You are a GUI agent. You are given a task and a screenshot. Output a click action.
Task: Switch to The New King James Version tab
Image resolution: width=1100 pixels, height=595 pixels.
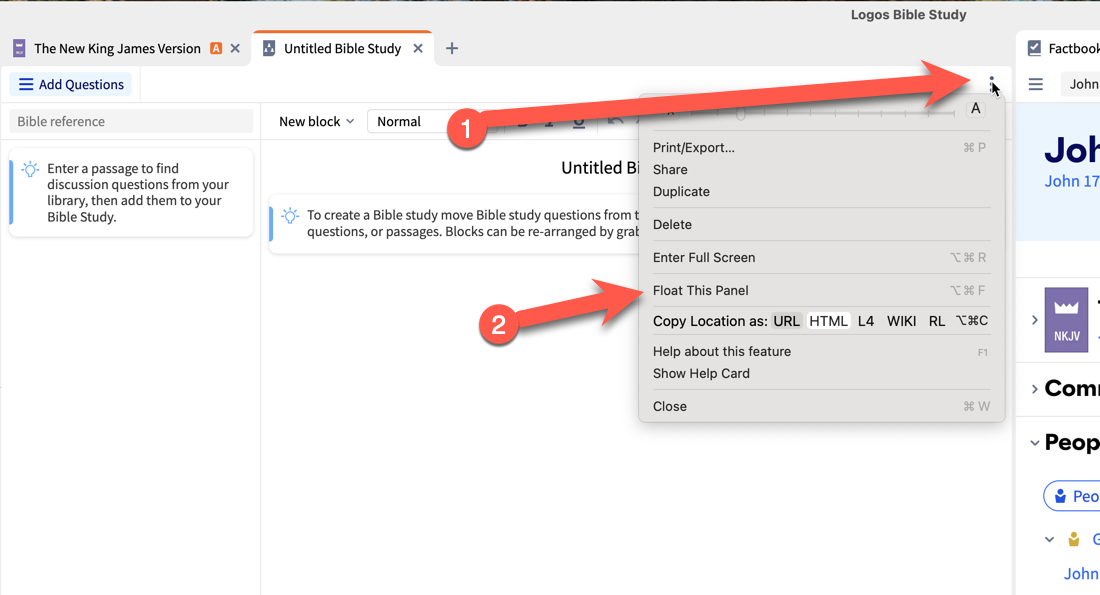click(x=117, y=48)
